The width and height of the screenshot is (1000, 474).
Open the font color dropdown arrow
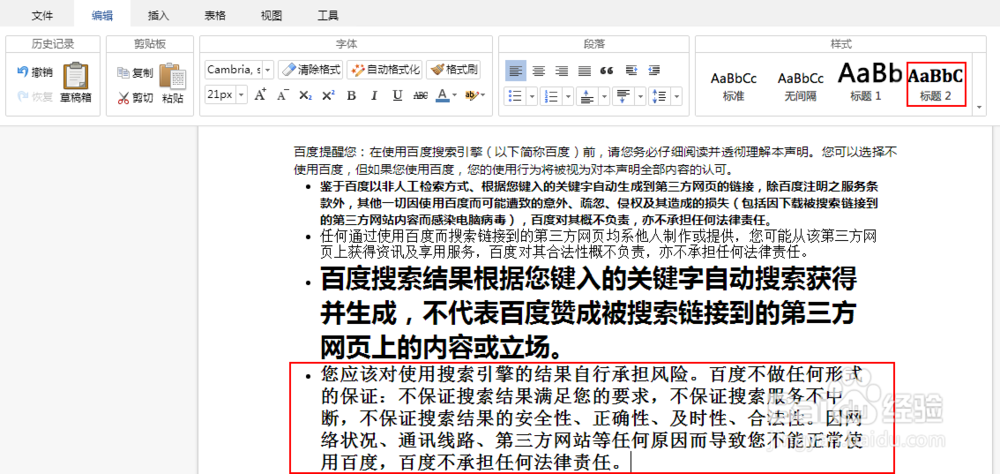coord(454,95)
